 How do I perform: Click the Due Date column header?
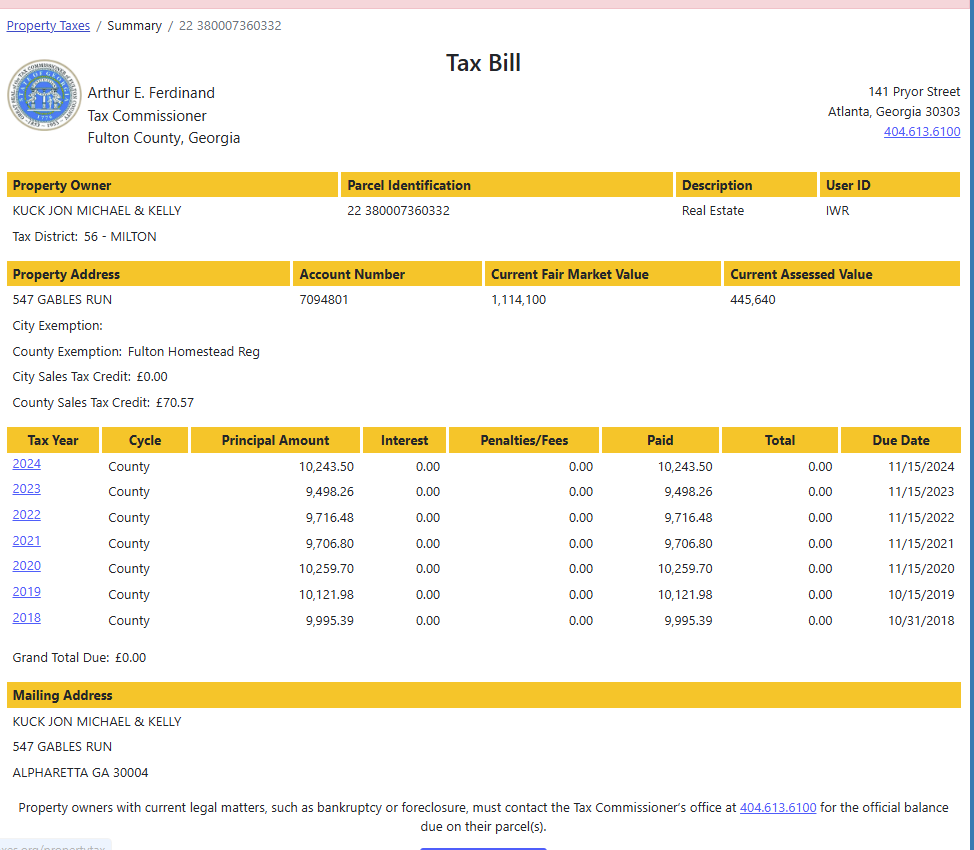pos(900,440)
